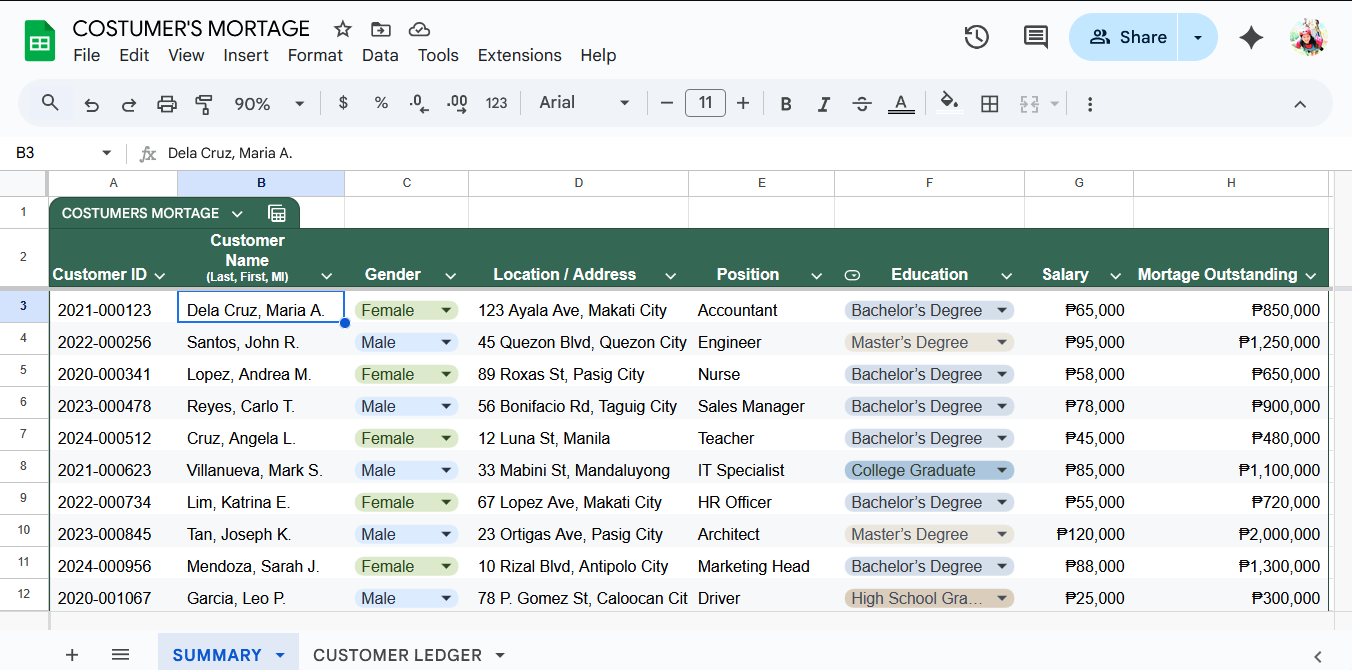Click the font size input field
This screenshot has width=1352, height=670.
(x=705, y=103)
